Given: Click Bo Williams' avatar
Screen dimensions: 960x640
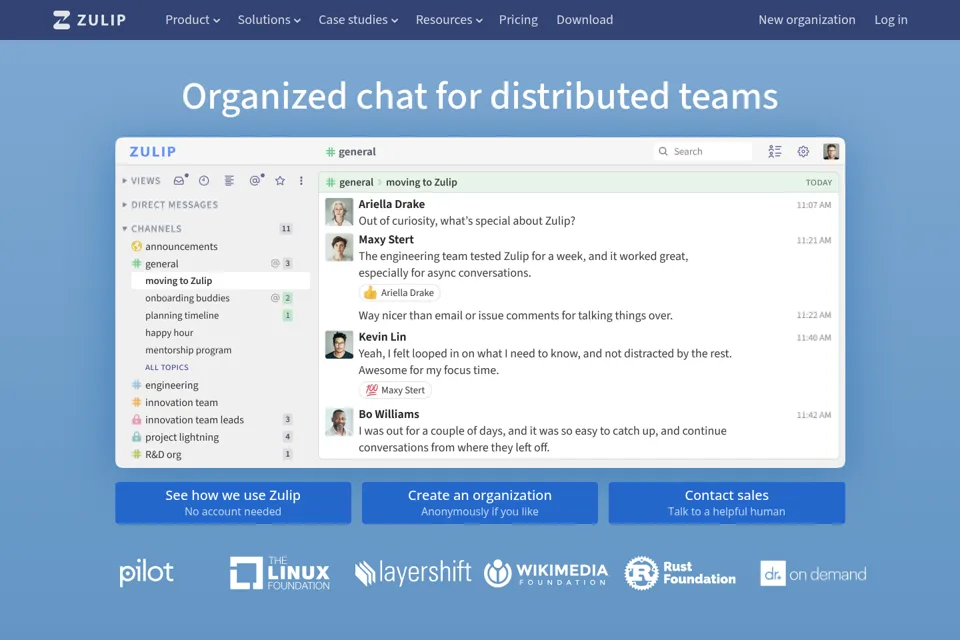Looking at the screenshot, I should tap(339, 422).
